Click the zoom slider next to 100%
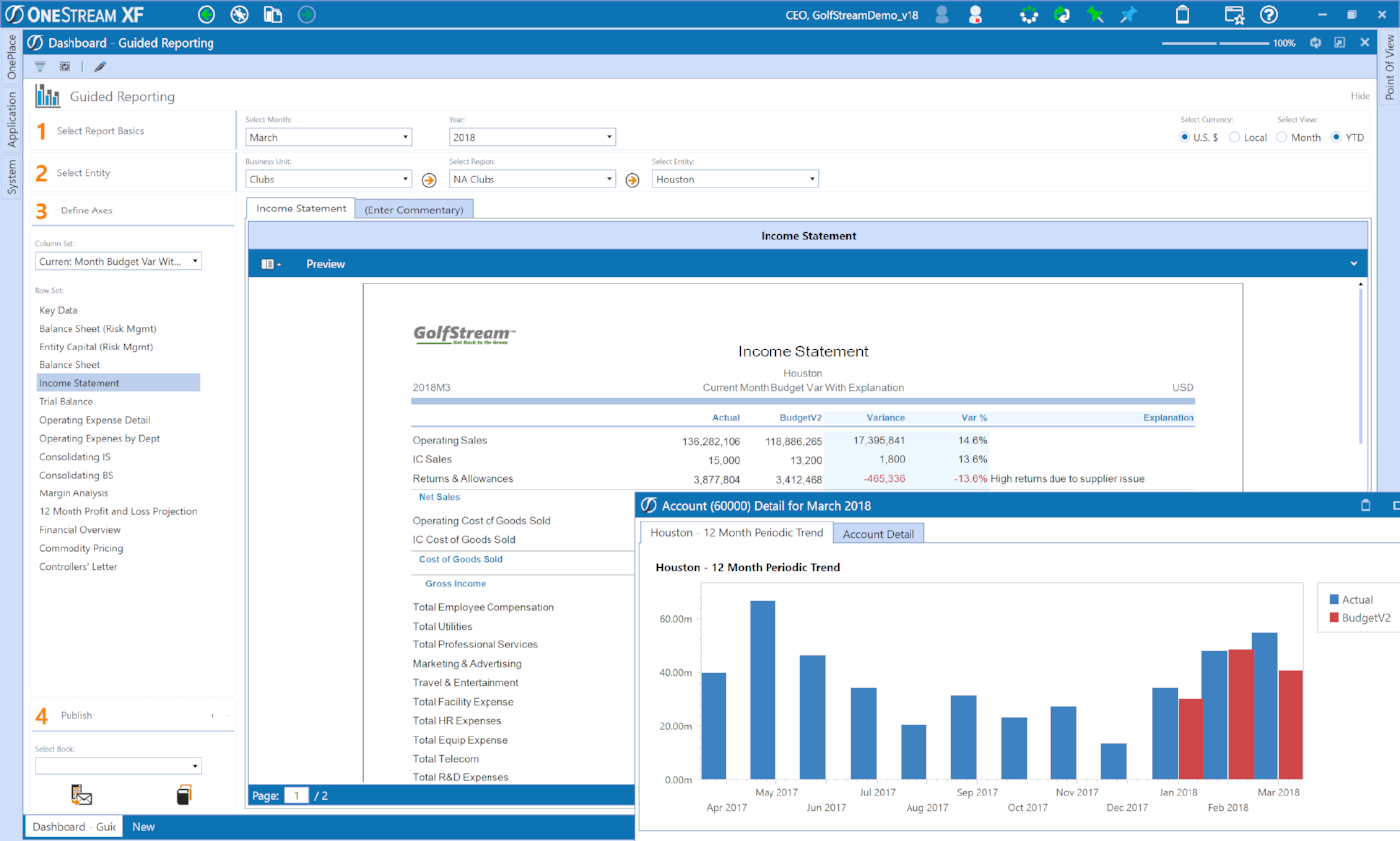 1215,43
